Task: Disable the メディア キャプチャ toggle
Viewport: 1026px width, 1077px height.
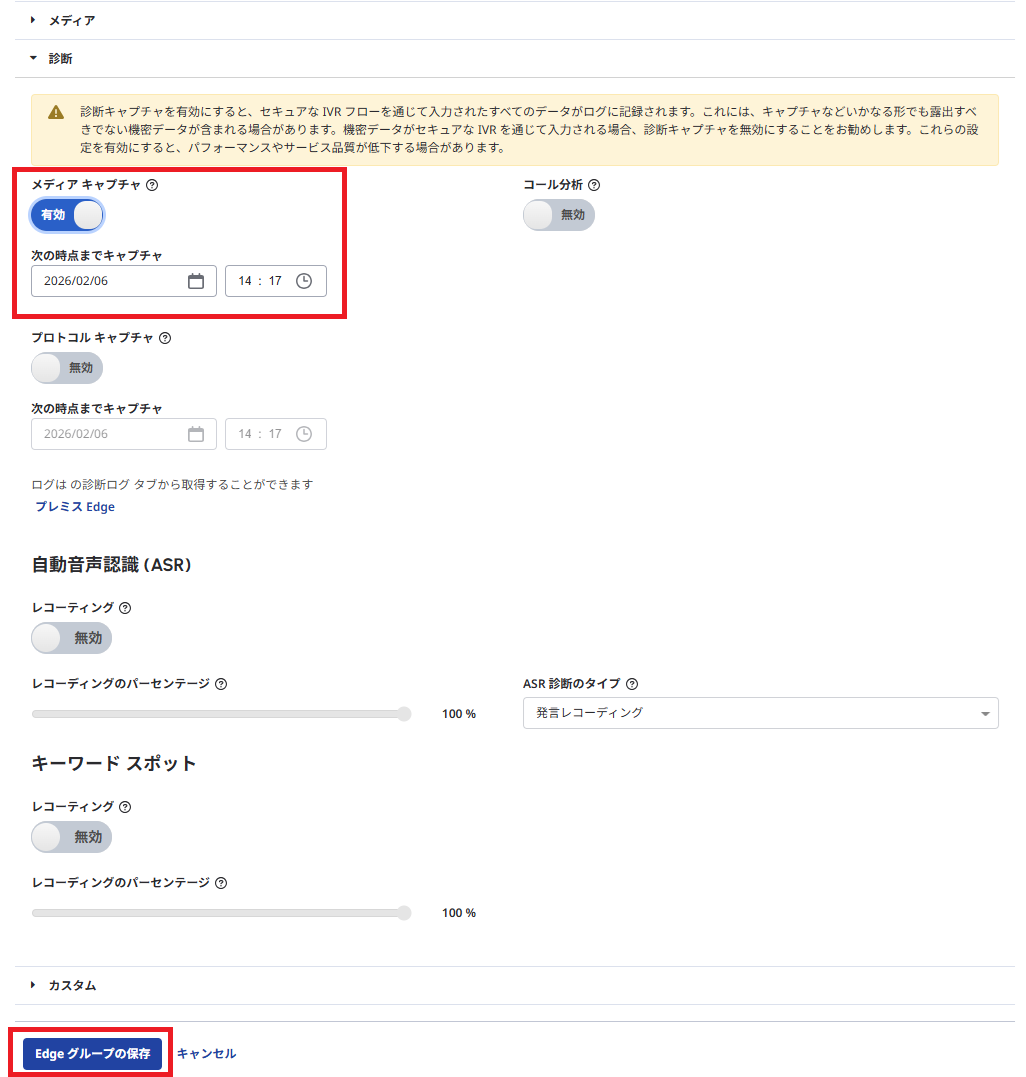Action: pyautogui.click(x=67, y=215)
